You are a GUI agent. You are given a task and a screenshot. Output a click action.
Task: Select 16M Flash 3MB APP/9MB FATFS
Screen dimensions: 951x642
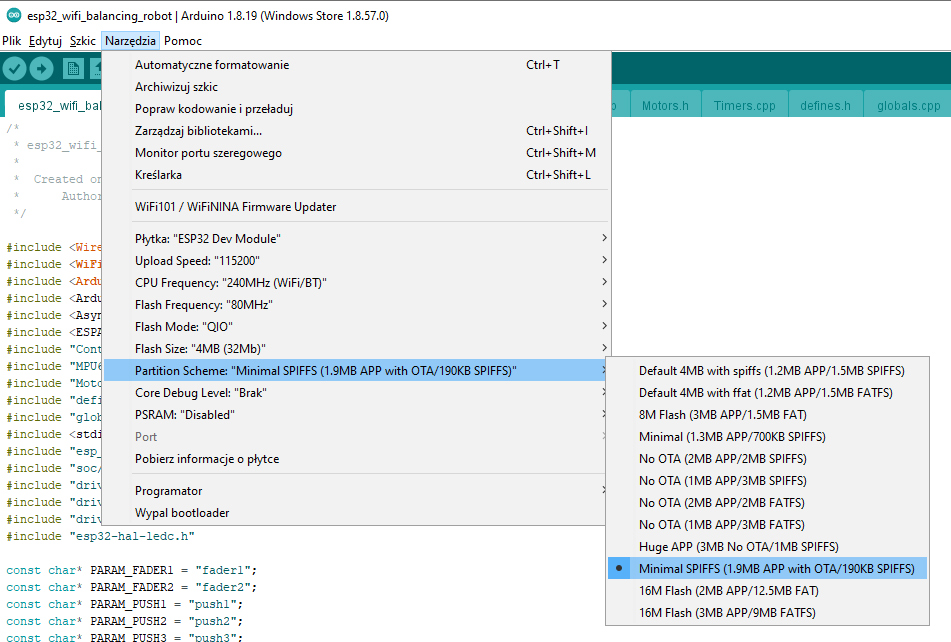pyautogui.click(x=767, y=613)
